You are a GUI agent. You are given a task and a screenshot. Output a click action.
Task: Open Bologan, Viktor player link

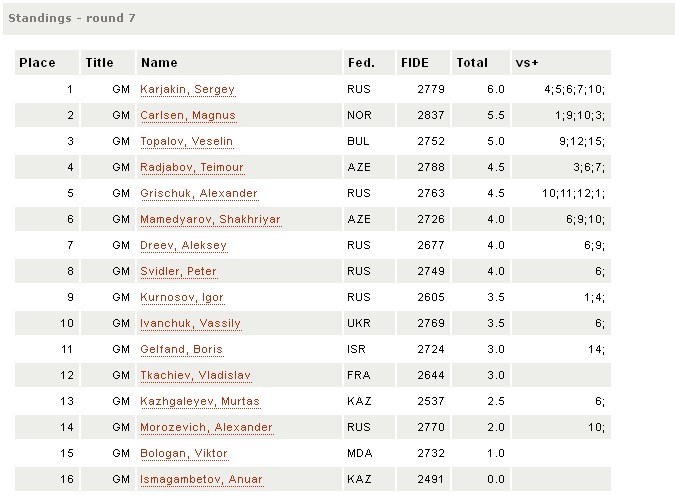[184, 453]
